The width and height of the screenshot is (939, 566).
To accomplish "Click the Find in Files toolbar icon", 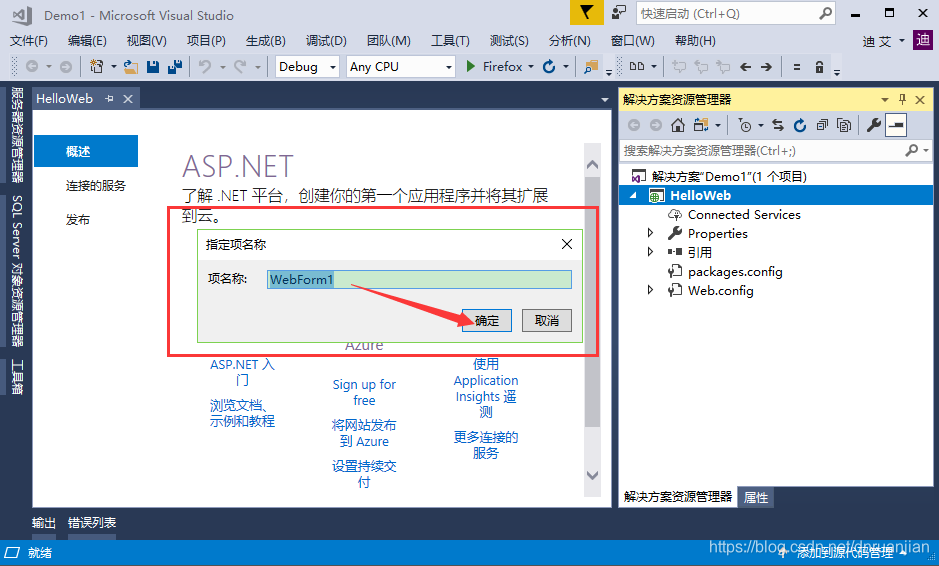I will tap(591, 67).
